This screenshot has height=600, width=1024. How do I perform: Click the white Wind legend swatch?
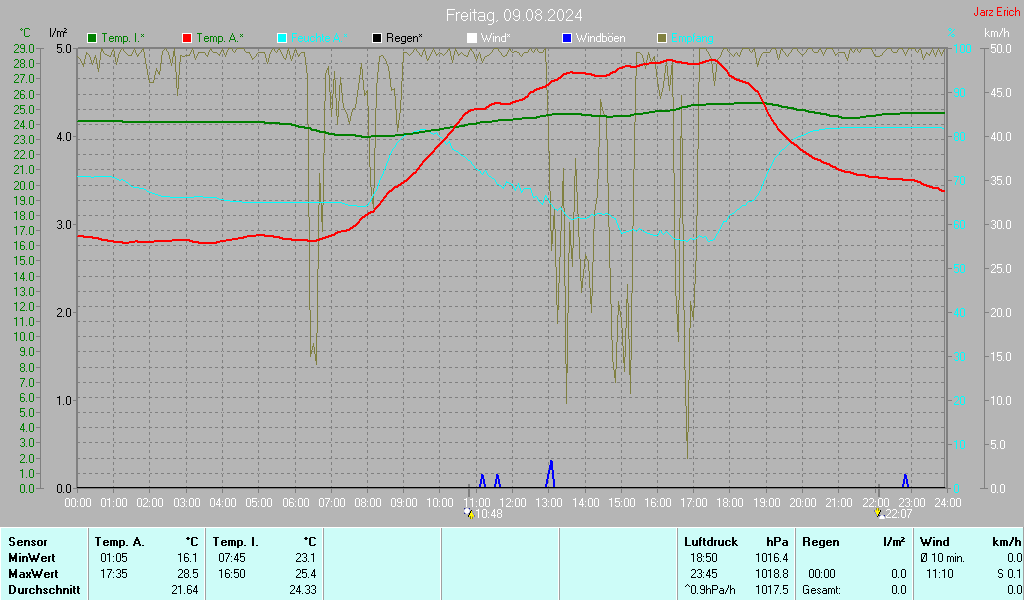point(472,39)
